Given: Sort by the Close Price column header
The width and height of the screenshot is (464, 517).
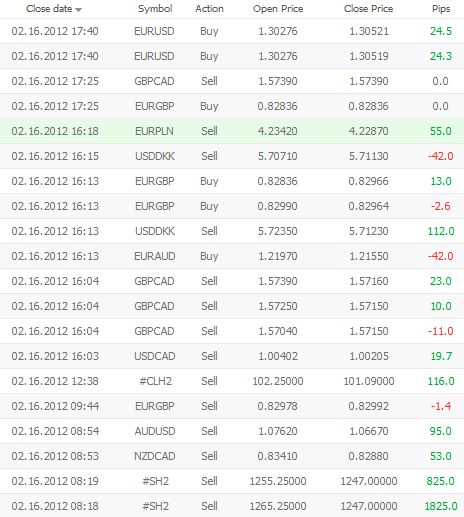Looking at the screenshot, I should click(x=369, y=9).
